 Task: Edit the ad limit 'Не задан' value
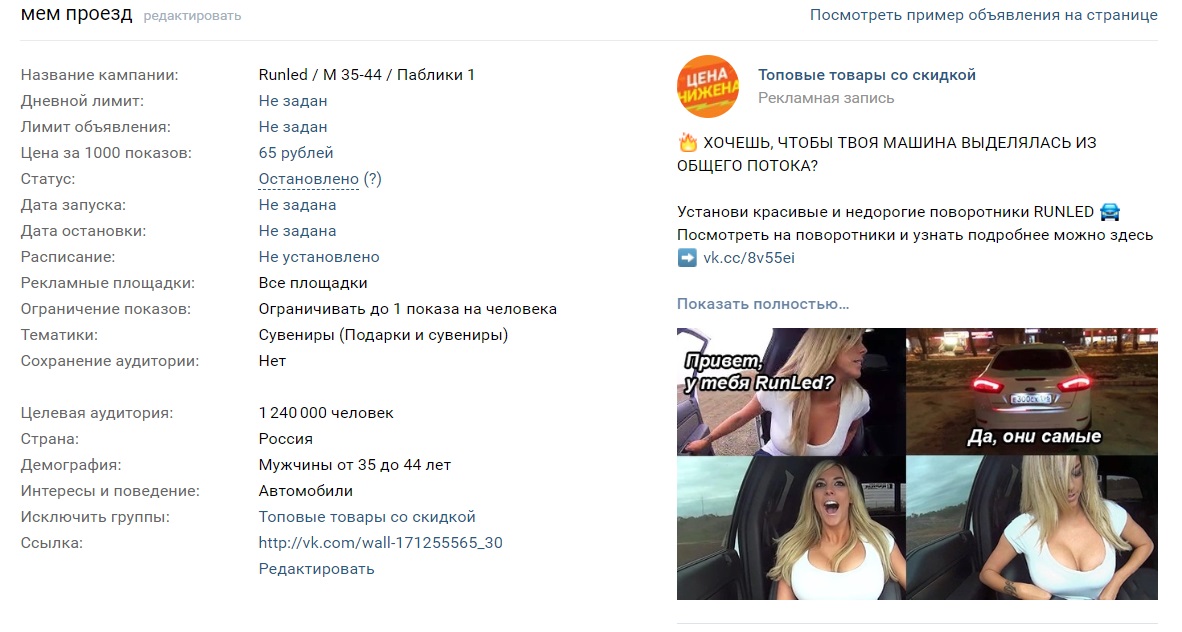tap(292, 127)
